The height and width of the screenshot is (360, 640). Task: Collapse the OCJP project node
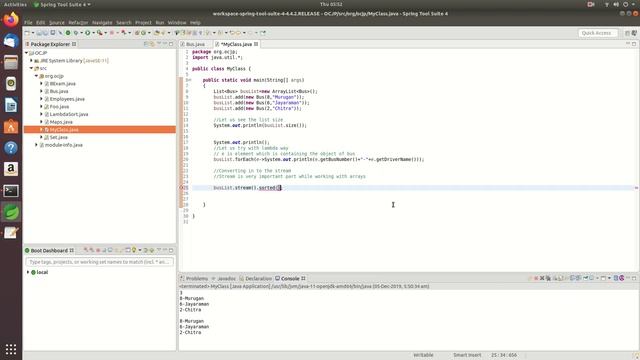click(27, 53)
